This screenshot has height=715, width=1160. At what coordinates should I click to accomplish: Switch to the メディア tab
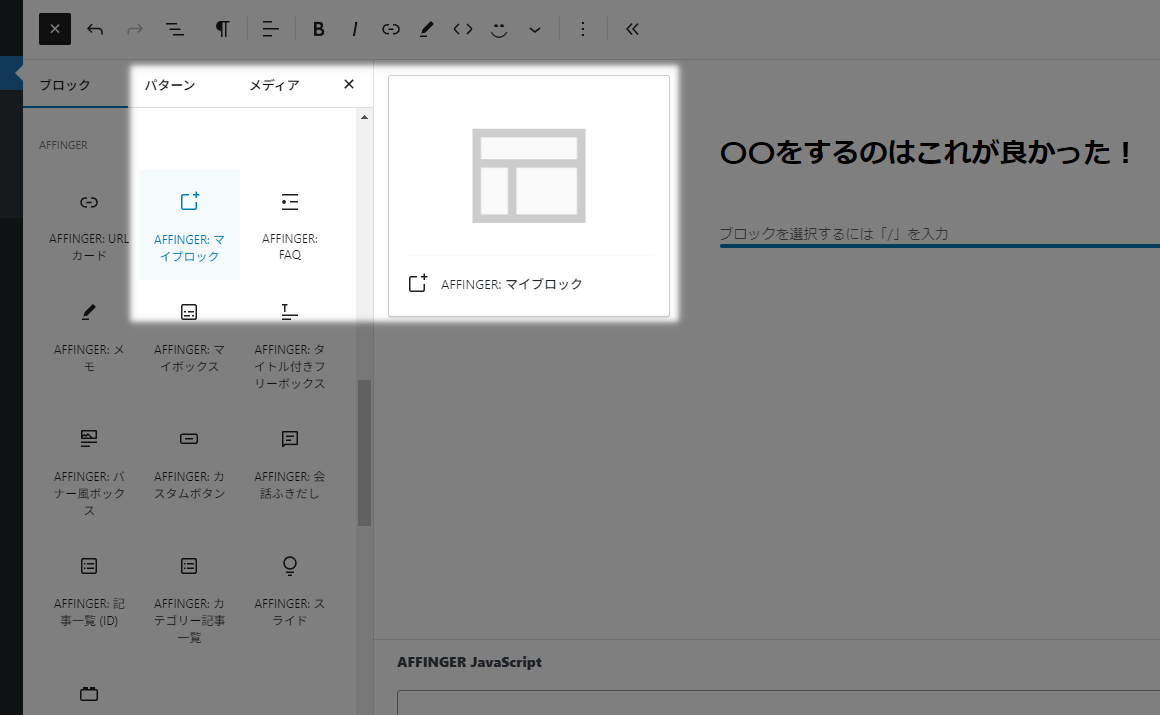click(274, 85)
